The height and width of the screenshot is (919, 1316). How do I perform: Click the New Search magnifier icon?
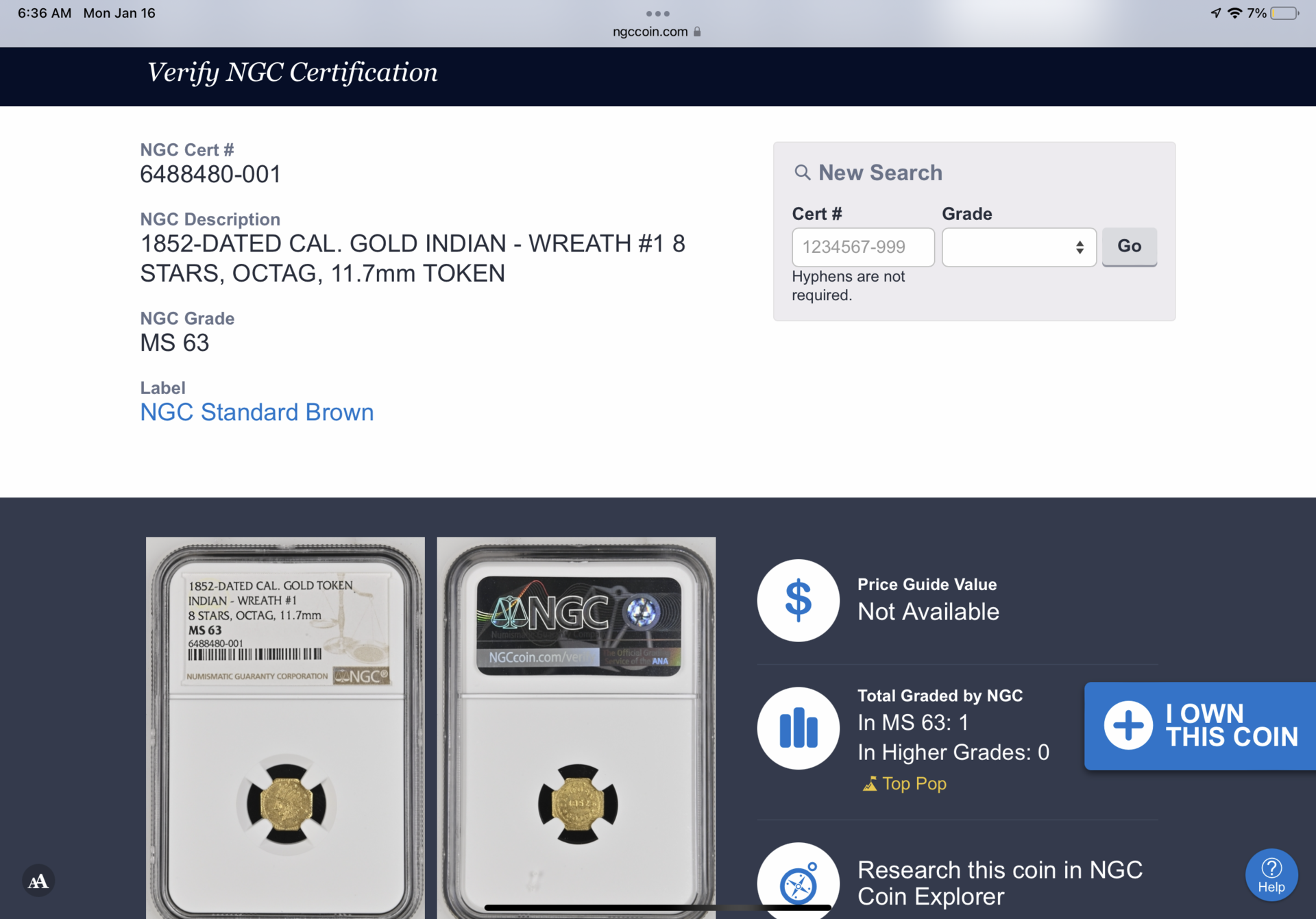pos(802,172)
